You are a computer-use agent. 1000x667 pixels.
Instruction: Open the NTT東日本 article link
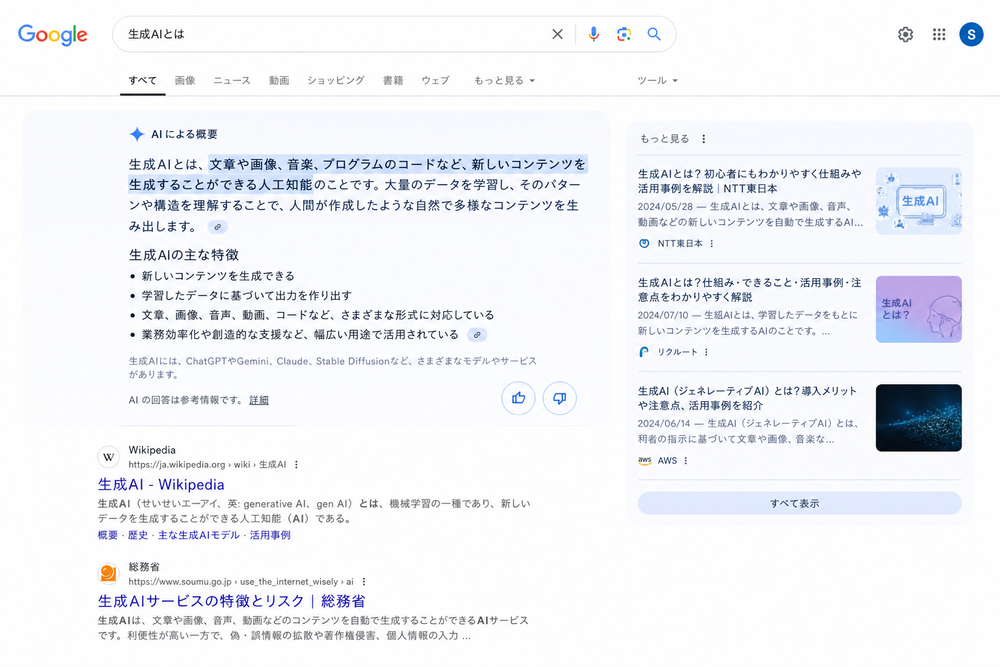[x=749, y=181]
